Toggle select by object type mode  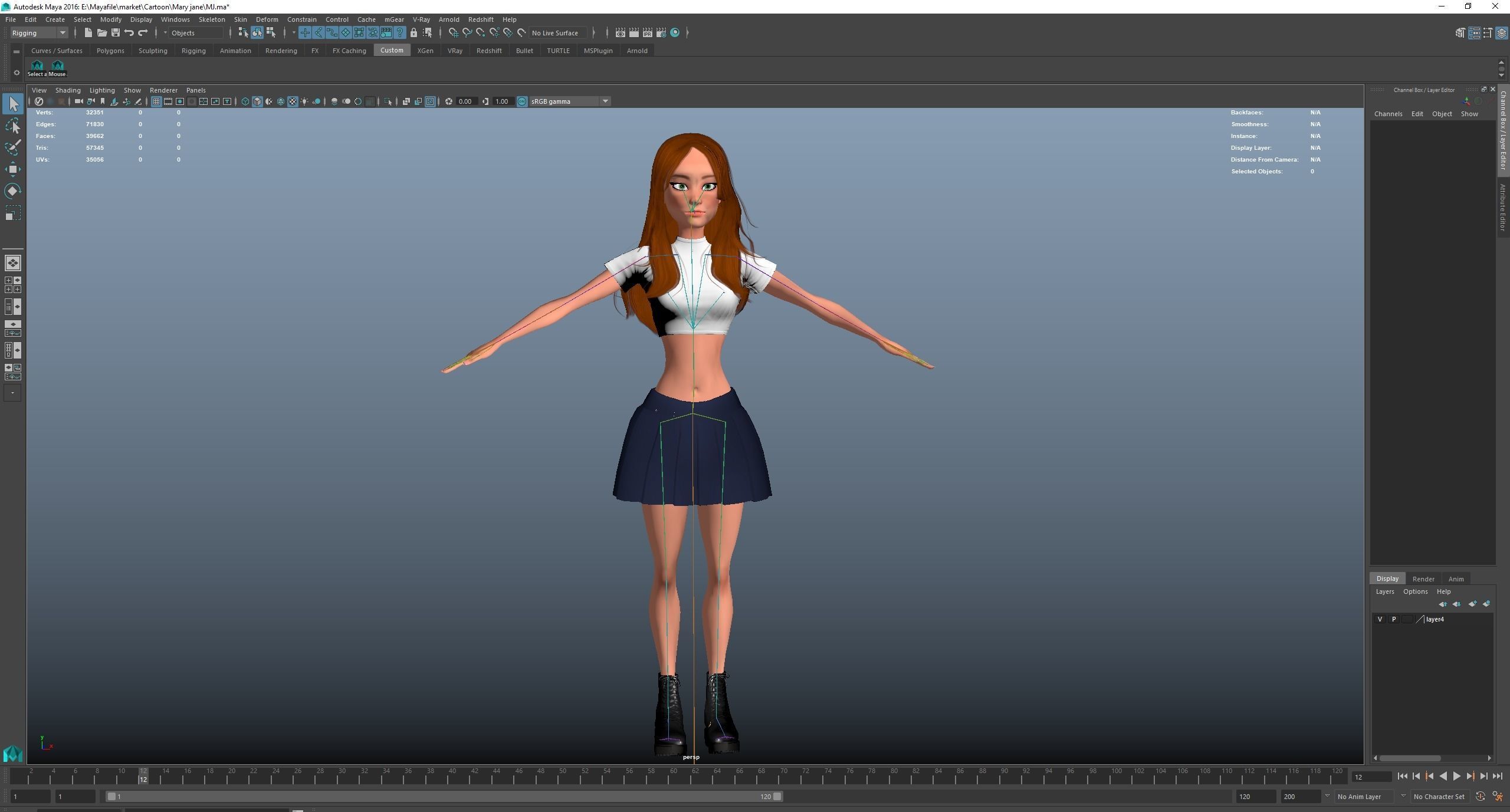coord(257,32)
